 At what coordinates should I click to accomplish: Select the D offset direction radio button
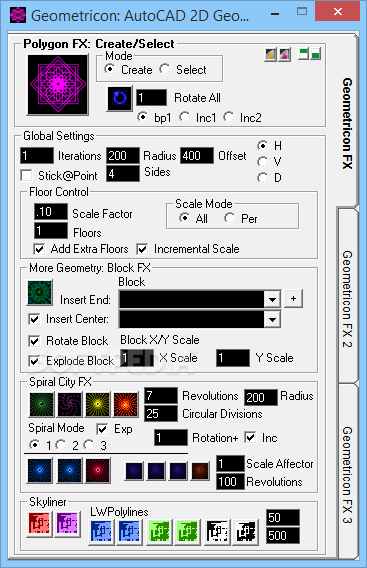[x=262, y=178]
